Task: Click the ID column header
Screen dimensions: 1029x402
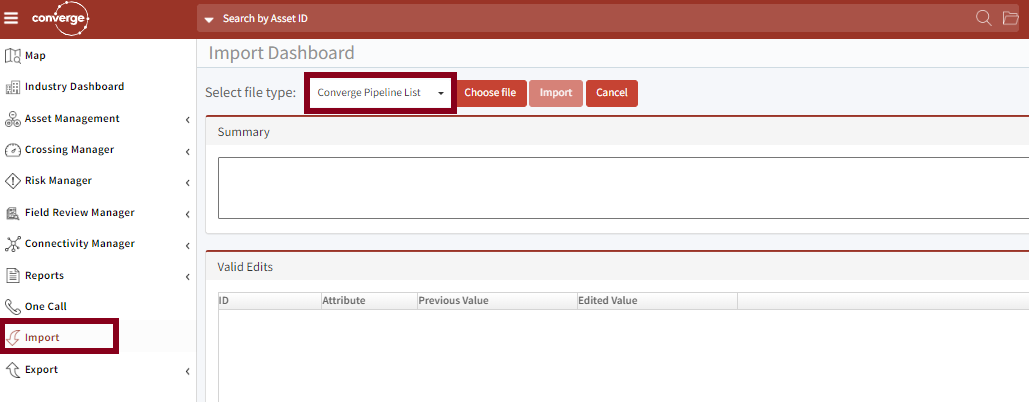Action: pos(269,301)
